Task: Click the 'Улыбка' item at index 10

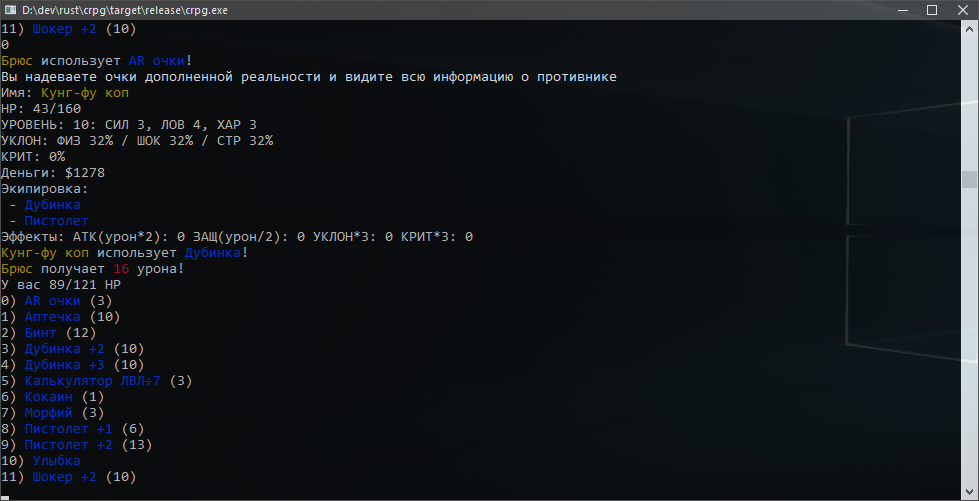Action: click(x=56, y=461)
